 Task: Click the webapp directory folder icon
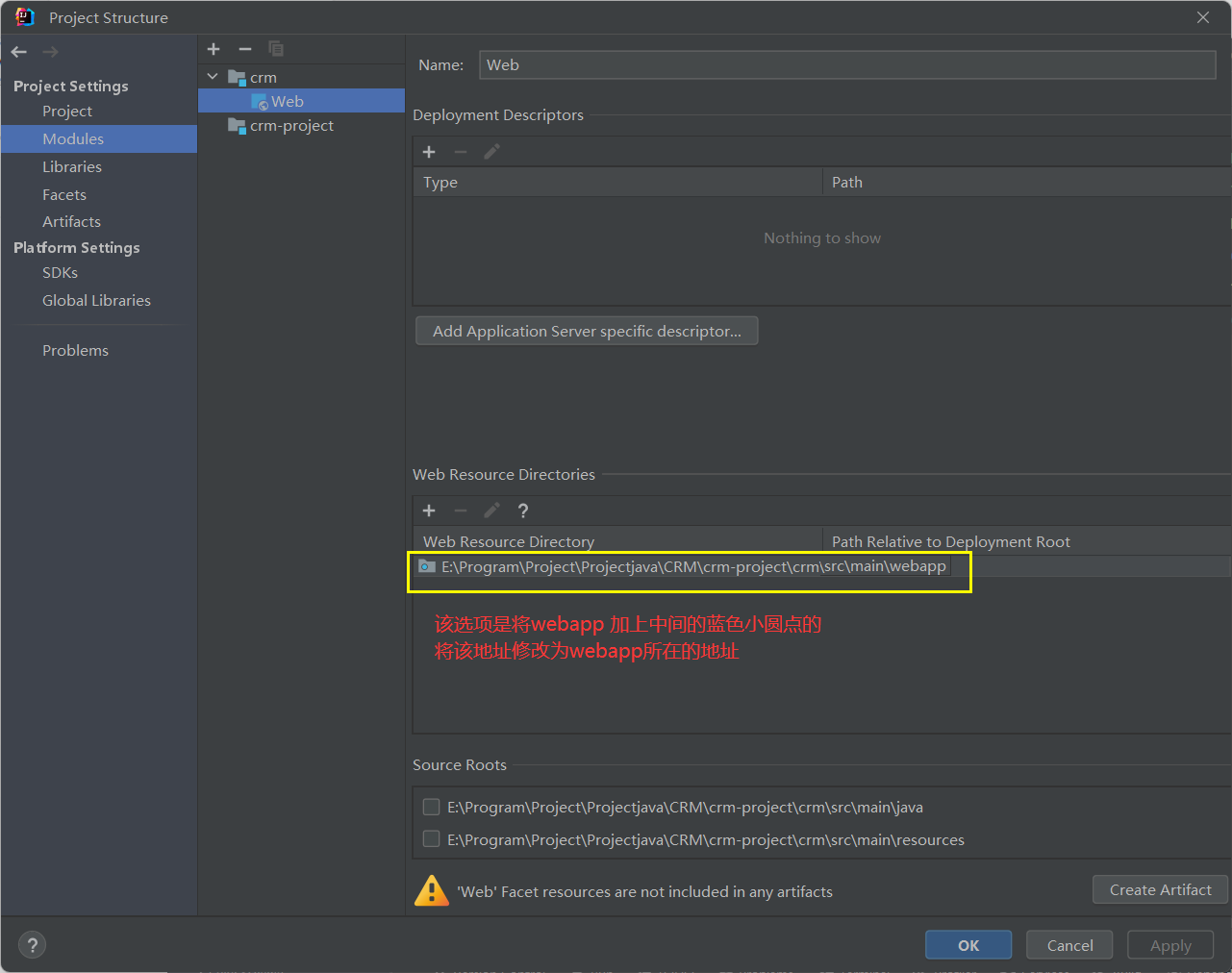click(428, 567)
